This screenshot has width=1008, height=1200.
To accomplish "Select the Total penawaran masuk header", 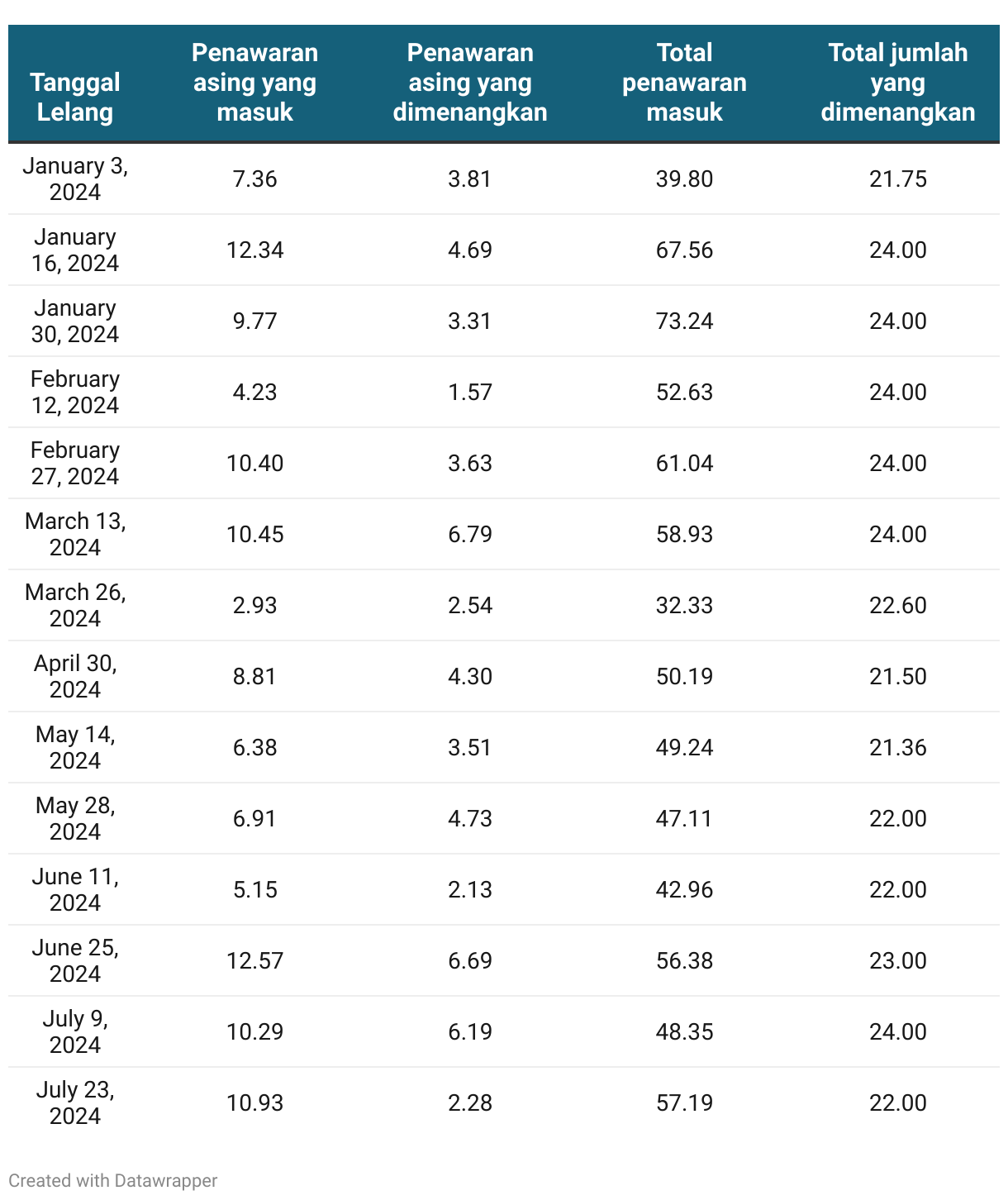I will coord(684,83).
